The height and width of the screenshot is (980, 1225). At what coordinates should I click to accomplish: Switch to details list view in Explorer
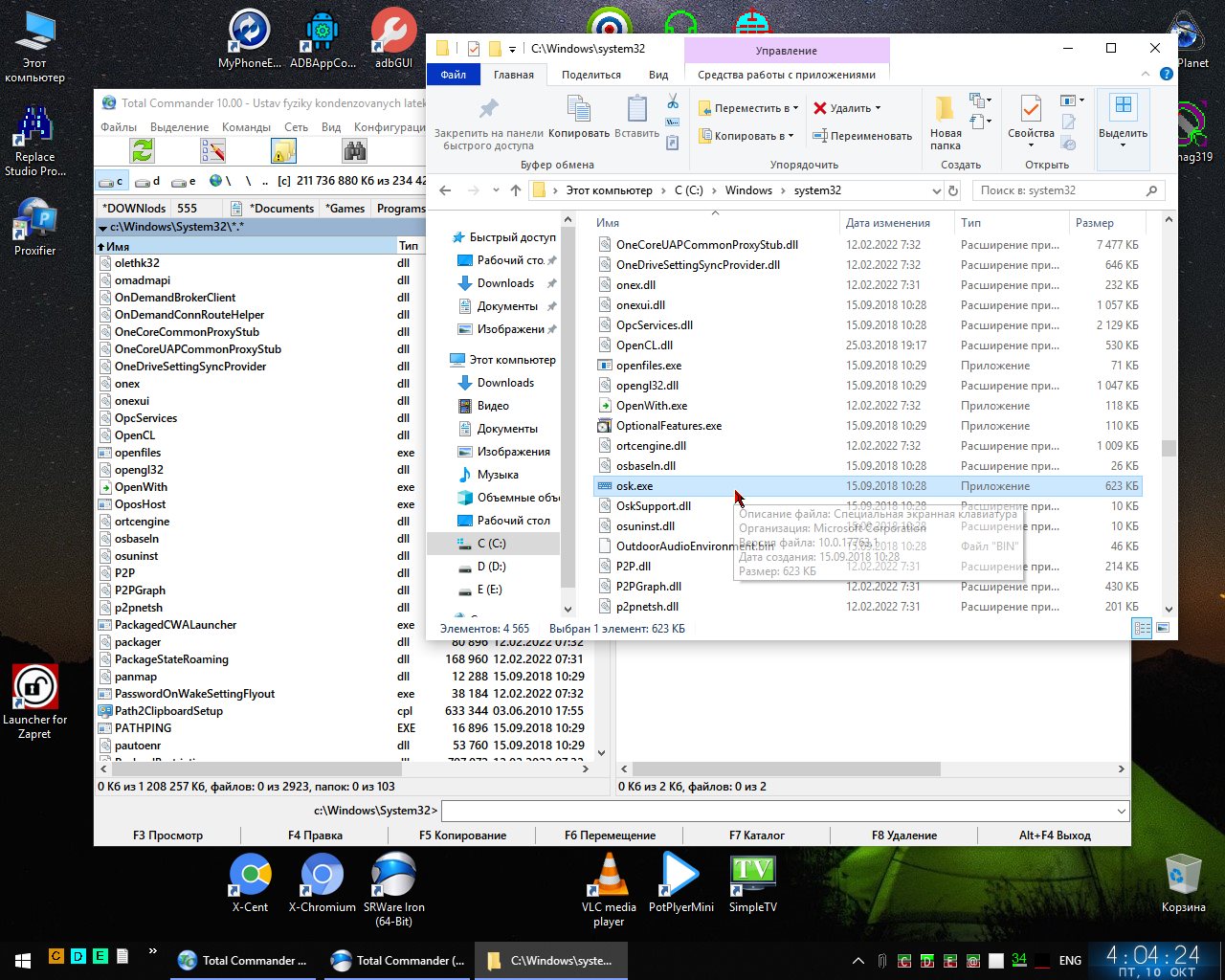(x=1142, y=629)
